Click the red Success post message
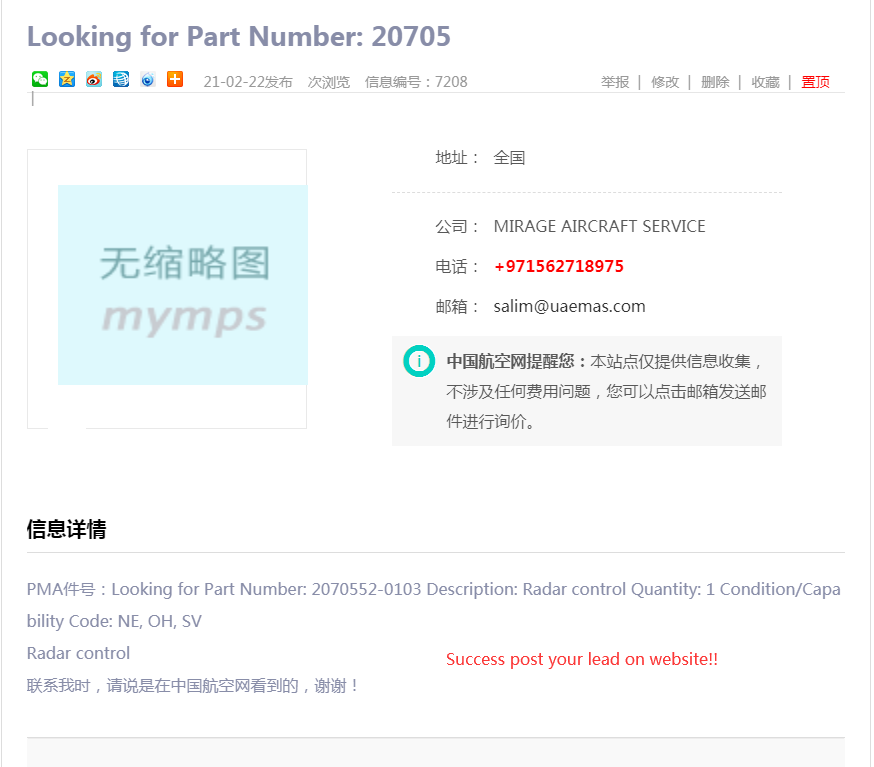 581,660
